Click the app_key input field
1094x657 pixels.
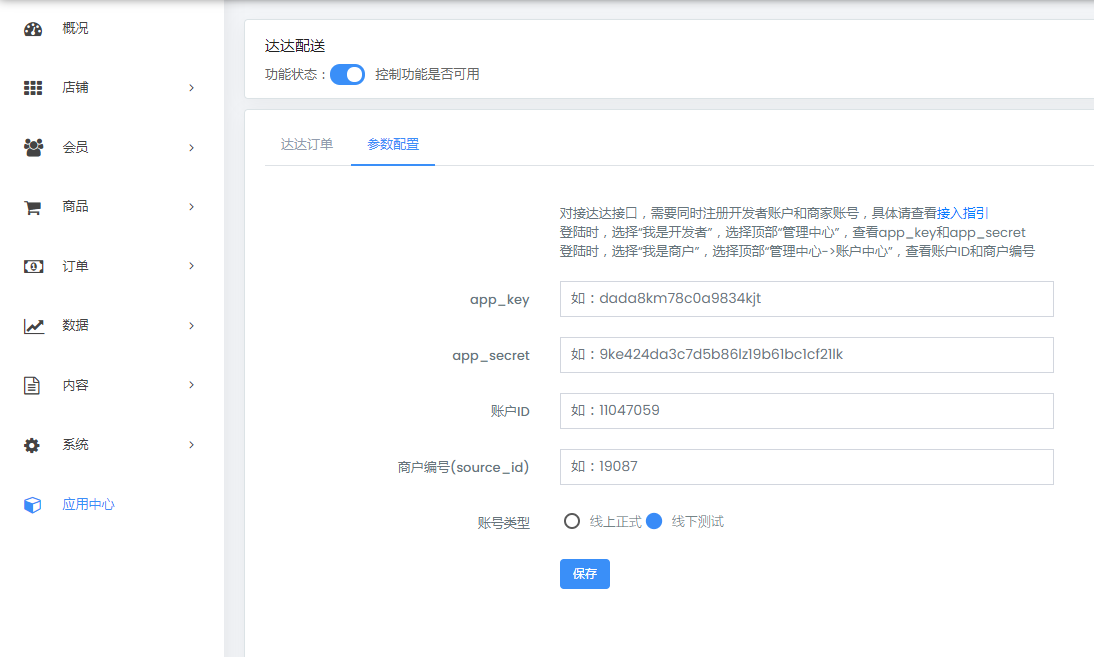click(806, 299)
